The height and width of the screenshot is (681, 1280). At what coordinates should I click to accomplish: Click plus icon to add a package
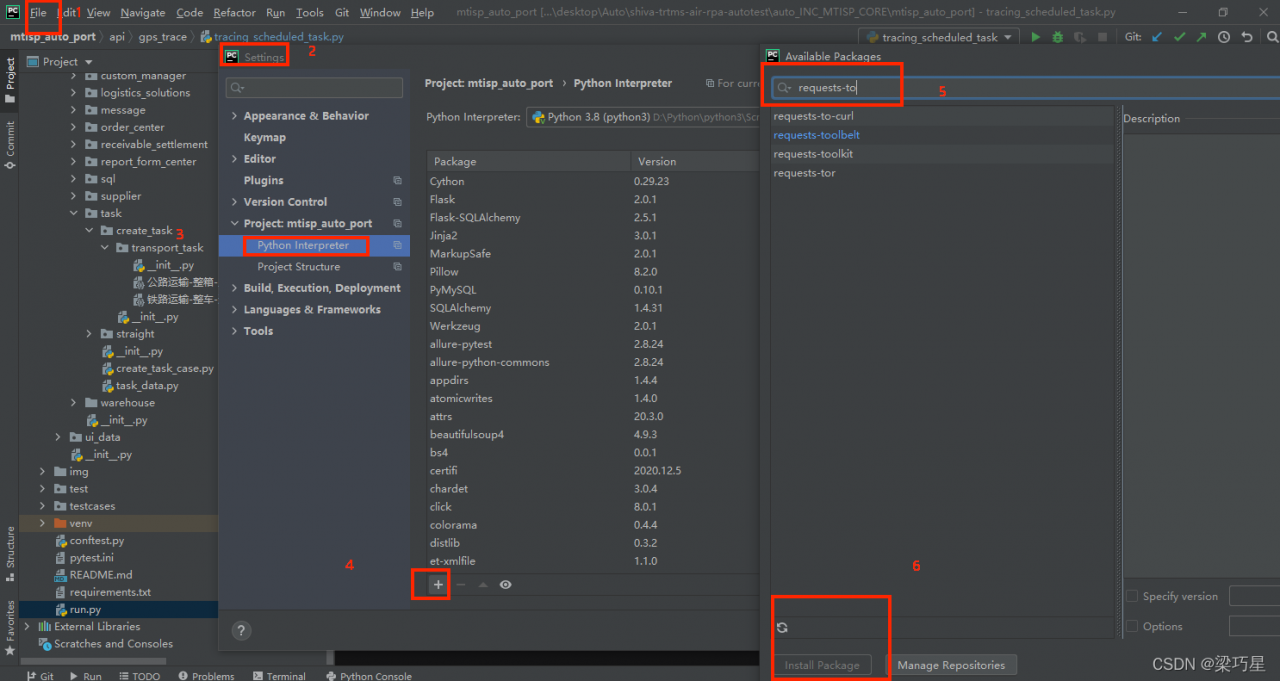438,585
